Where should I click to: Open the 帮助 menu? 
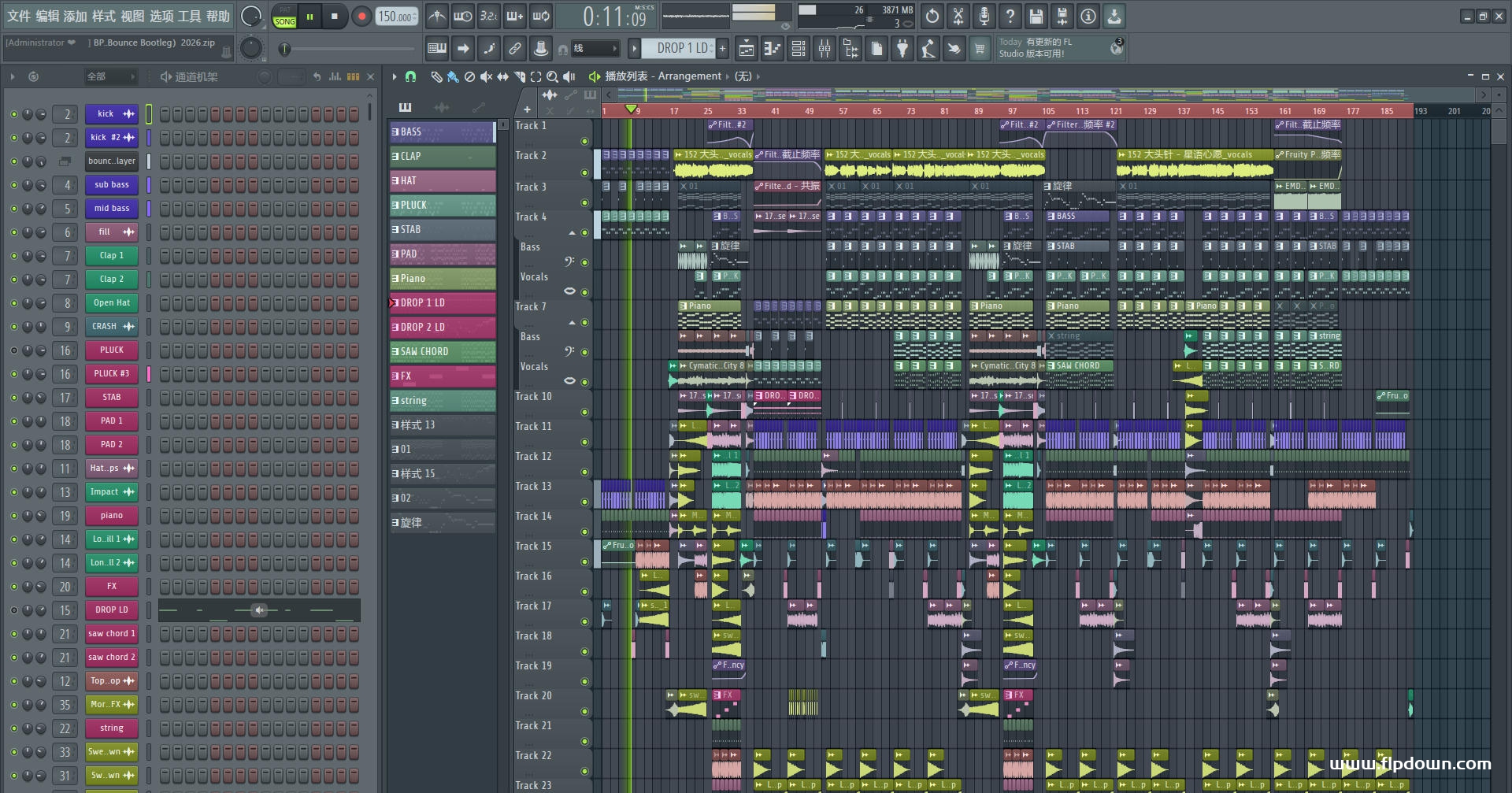coord(217,16)
